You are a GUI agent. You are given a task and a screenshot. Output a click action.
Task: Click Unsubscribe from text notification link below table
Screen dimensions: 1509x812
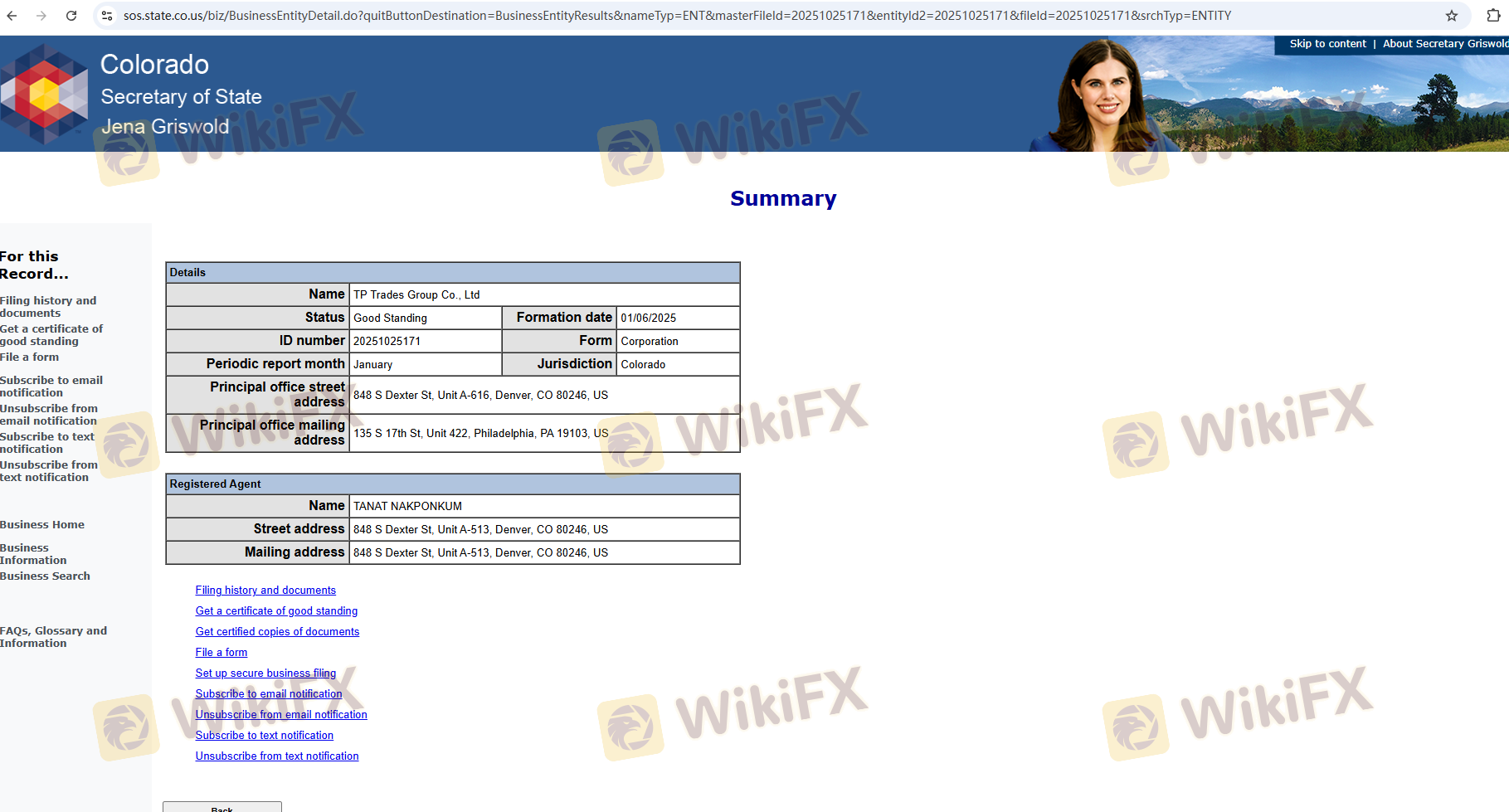click(277, 756)
